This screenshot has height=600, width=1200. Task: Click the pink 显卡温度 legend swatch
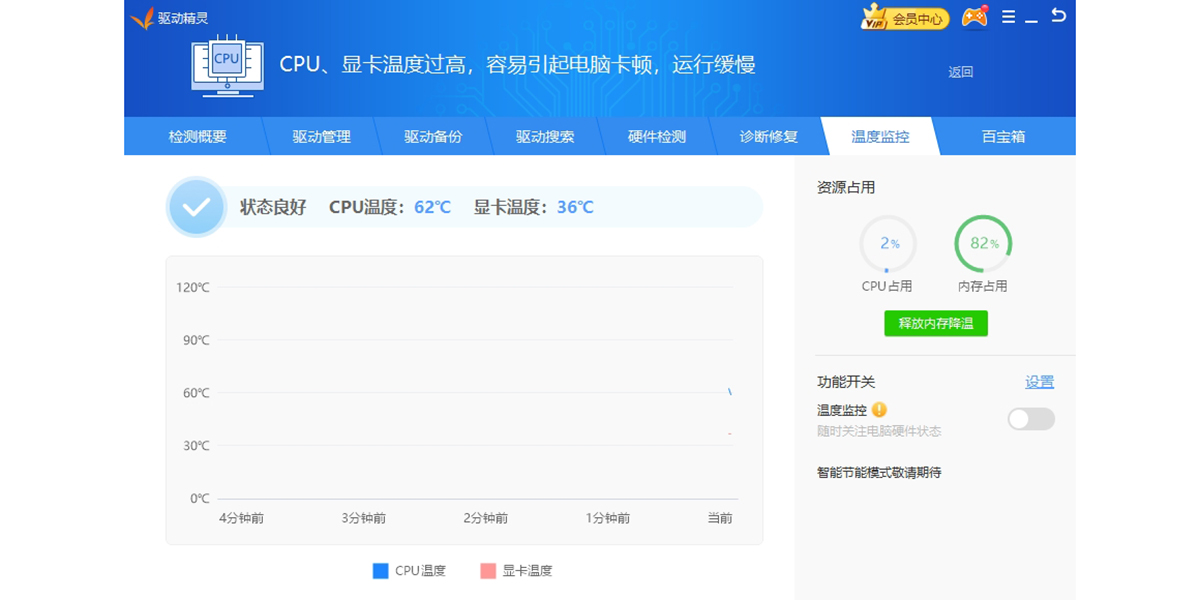(488, 571)
